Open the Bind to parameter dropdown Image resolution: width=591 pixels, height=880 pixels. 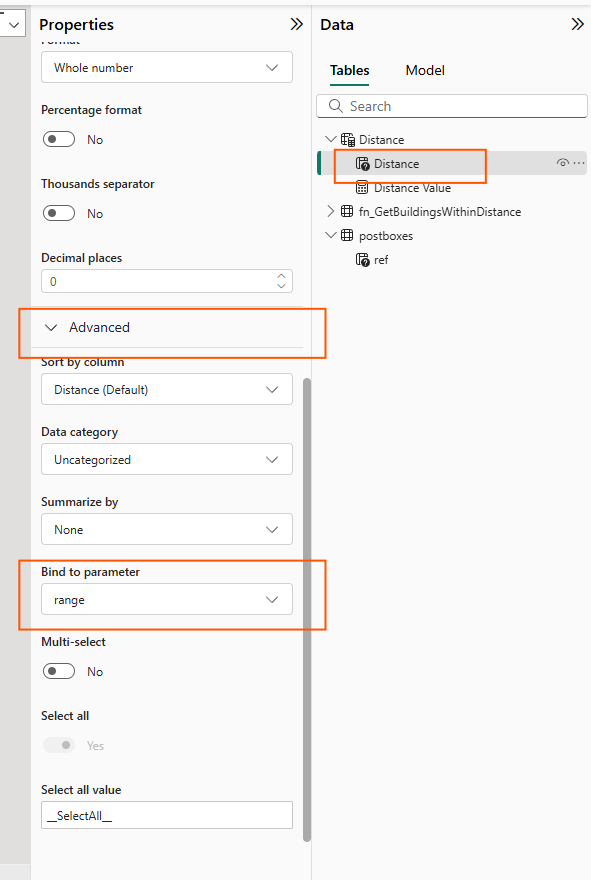tap(167, 599)
